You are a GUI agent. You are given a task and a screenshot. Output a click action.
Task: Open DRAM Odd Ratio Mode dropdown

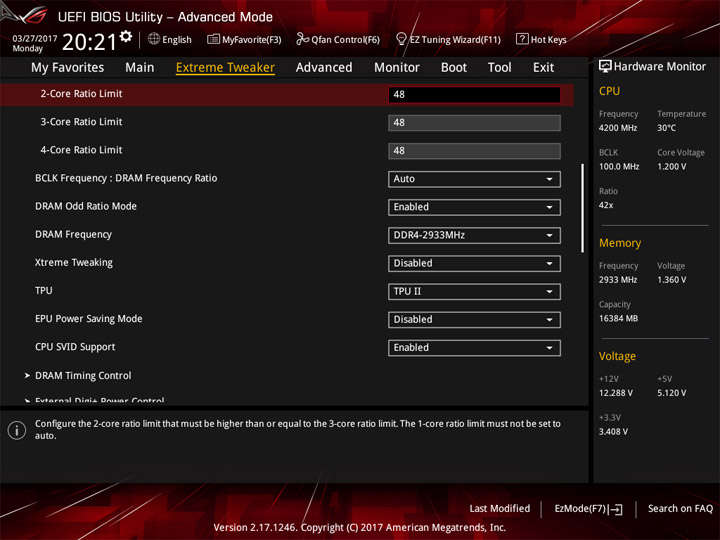click(x=474, y=207)
